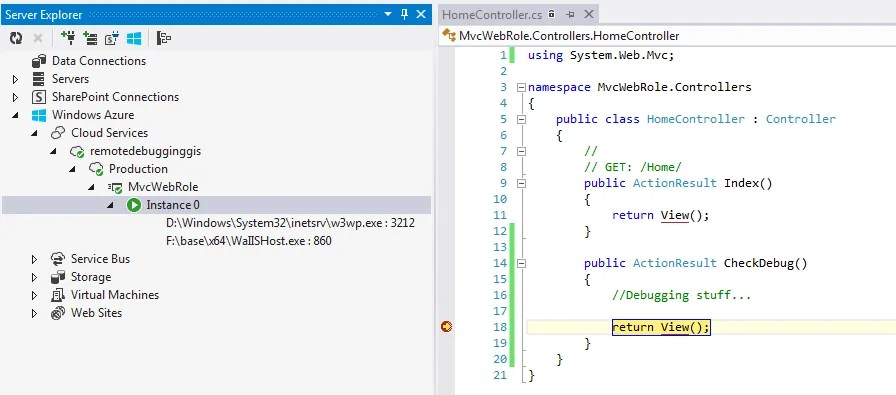Viewport: 896px width, 395px height.
Task: Expand the Virtual Machines node
Action: click(34, 296)
